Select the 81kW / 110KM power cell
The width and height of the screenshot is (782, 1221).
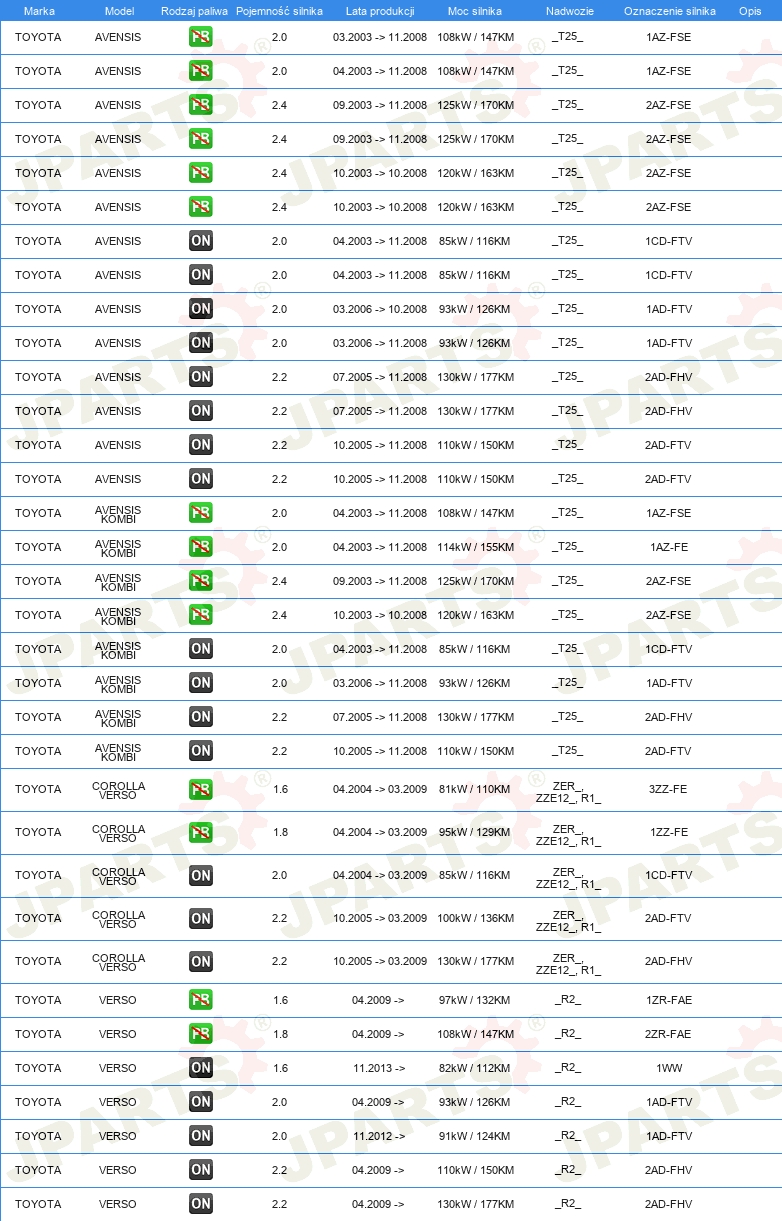pyautogui.click(x=475, y=789)
